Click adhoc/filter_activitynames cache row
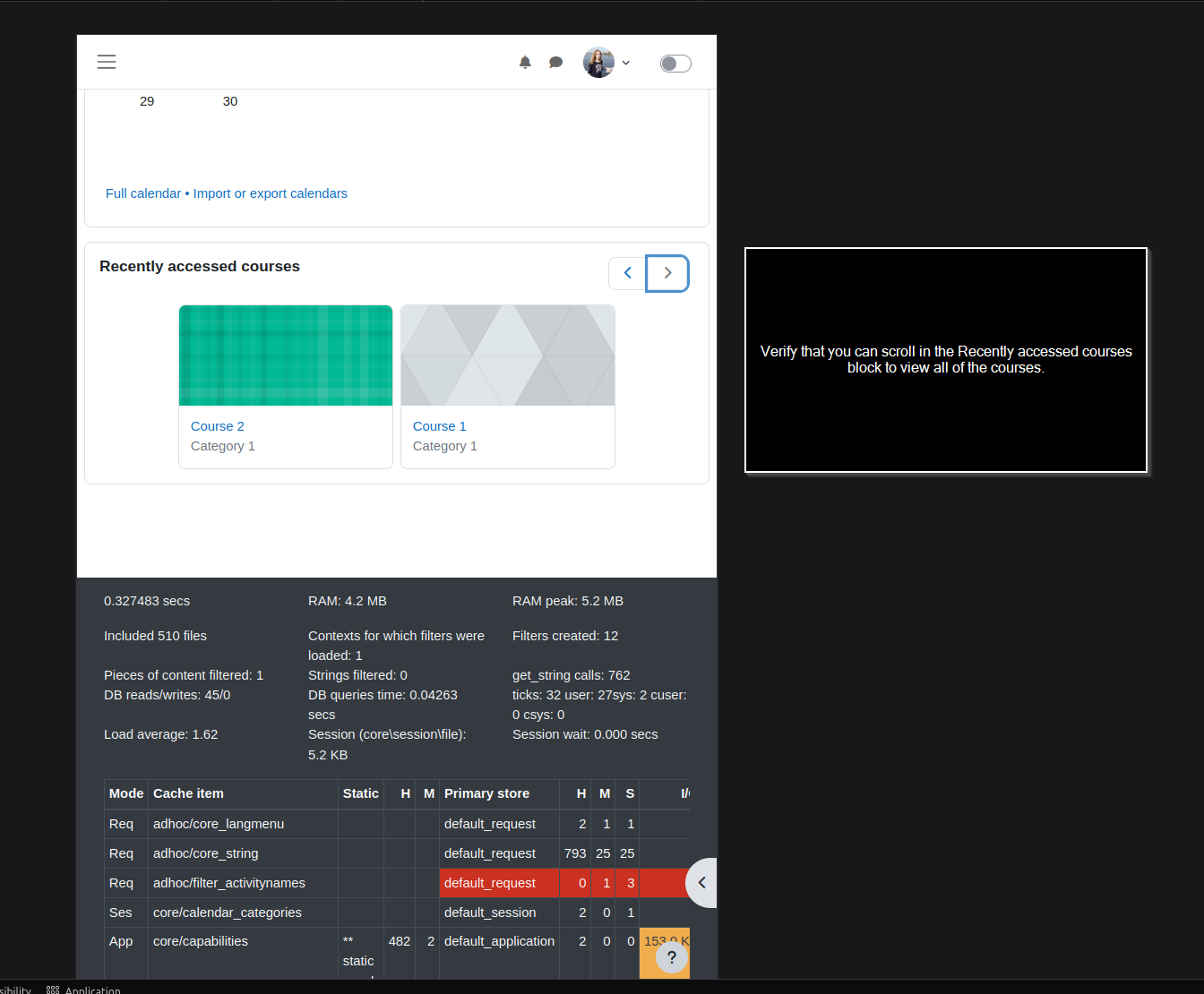1204x994 pixels. [397, 883]
